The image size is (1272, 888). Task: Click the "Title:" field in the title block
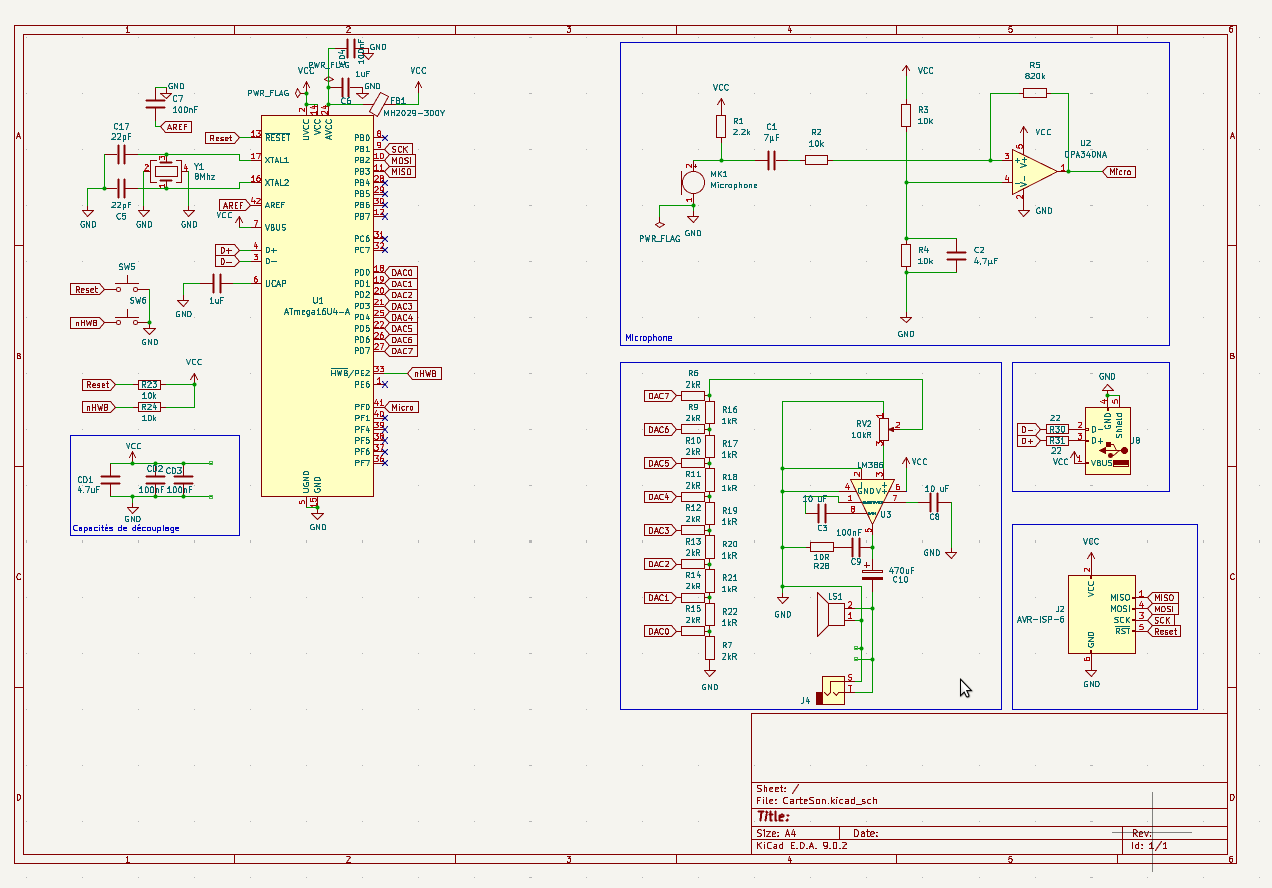(774, 817)
